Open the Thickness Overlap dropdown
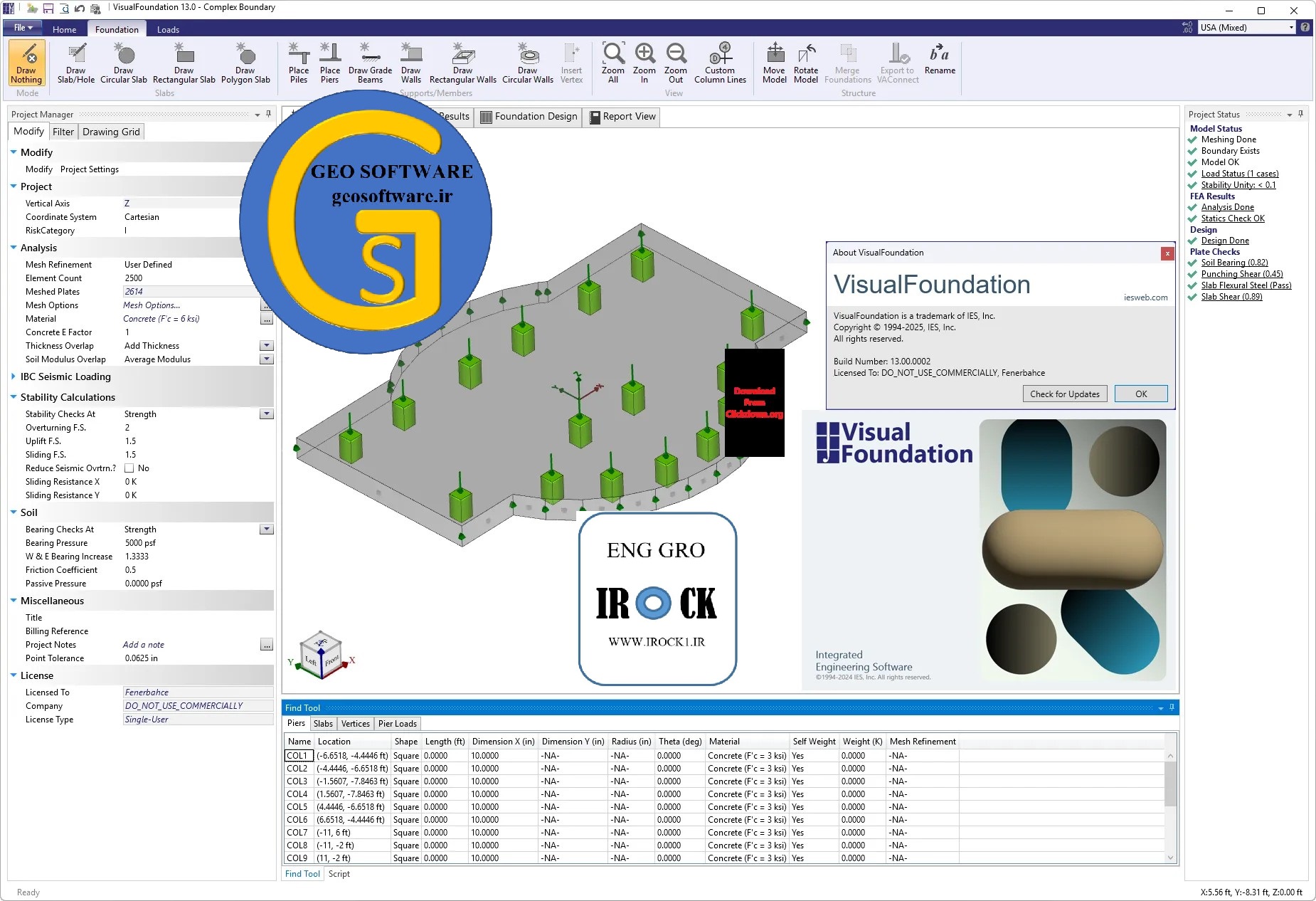 point(267,346)
